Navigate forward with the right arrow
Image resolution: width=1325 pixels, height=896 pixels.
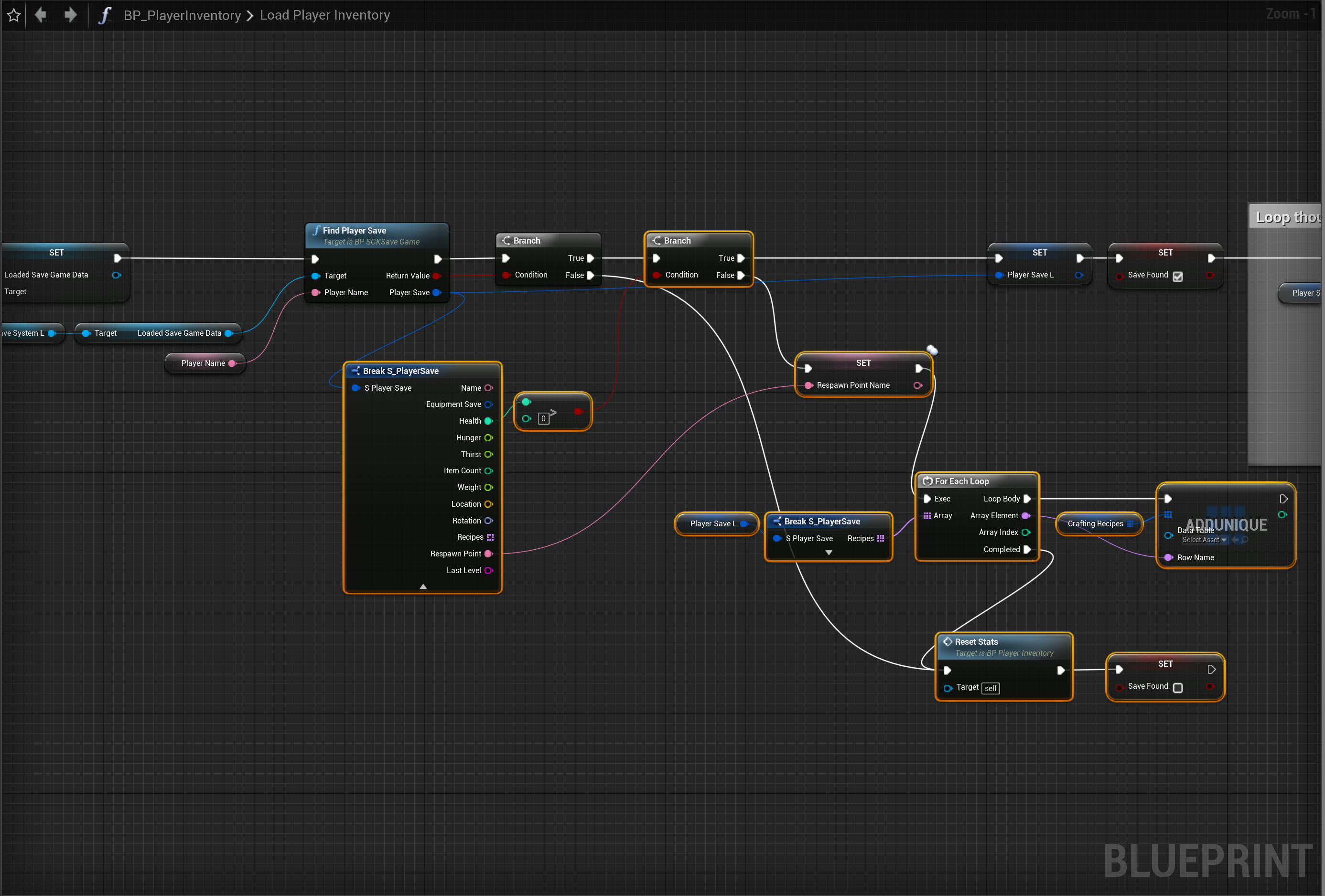[x=70, y=15]
